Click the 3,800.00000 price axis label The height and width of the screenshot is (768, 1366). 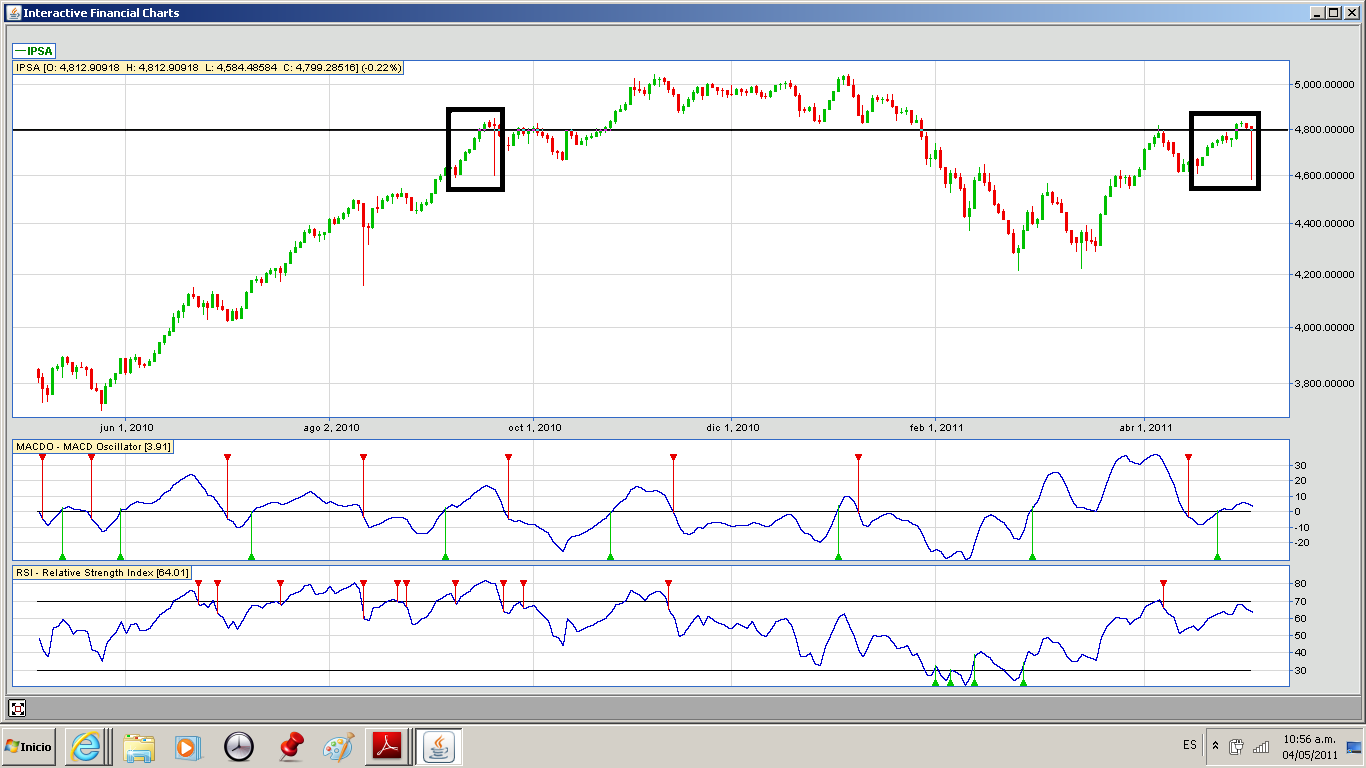point(1325,383)
